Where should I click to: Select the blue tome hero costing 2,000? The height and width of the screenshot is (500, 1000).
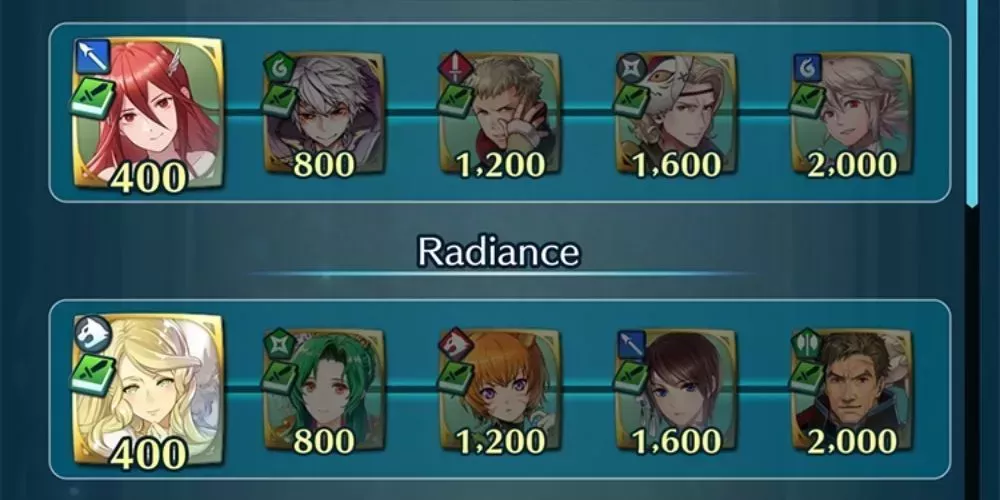(852, 113)
